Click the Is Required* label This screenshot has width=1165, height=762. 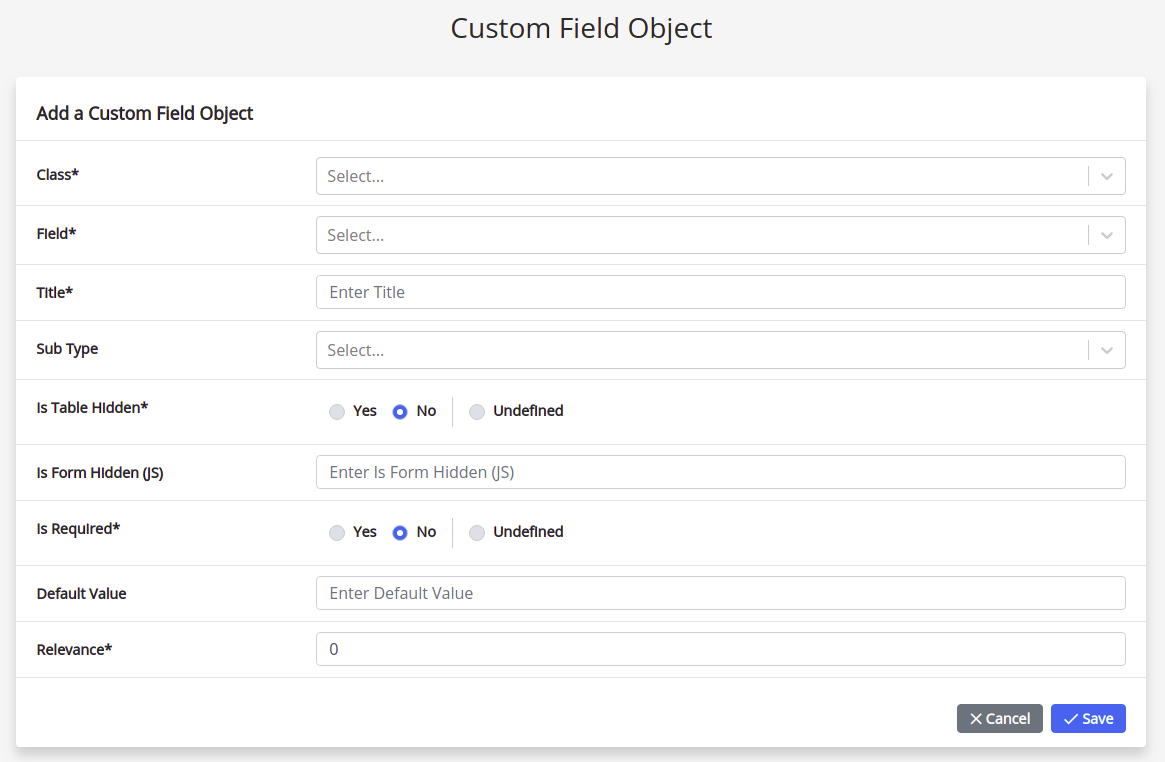click(x=78, y=529)
